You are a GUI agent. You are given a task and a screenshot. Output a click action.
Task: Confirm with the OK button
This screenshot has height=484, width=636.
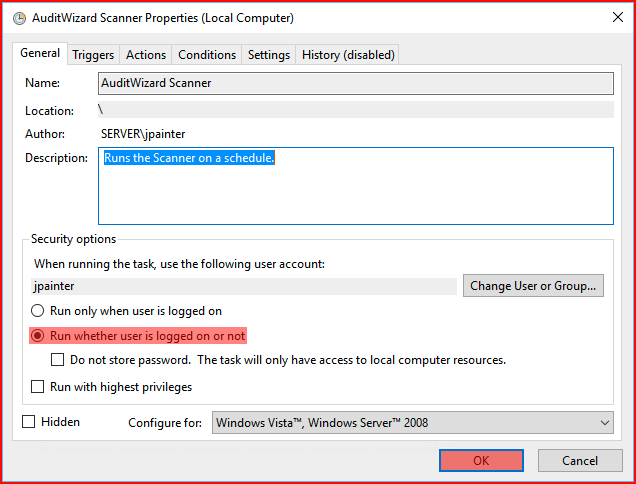coord(481,460)
